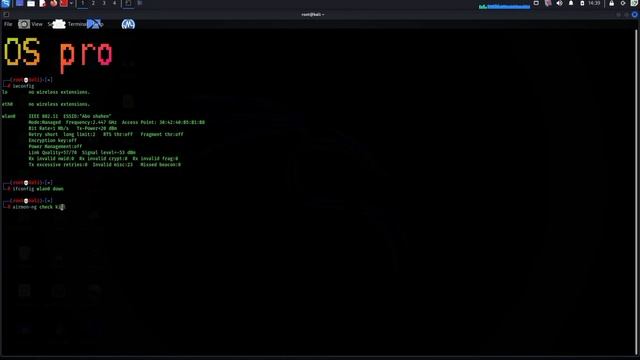Select the terminal window button in the taskbar
This screenshot has width=640, height=360.
(x=128, y=3)
